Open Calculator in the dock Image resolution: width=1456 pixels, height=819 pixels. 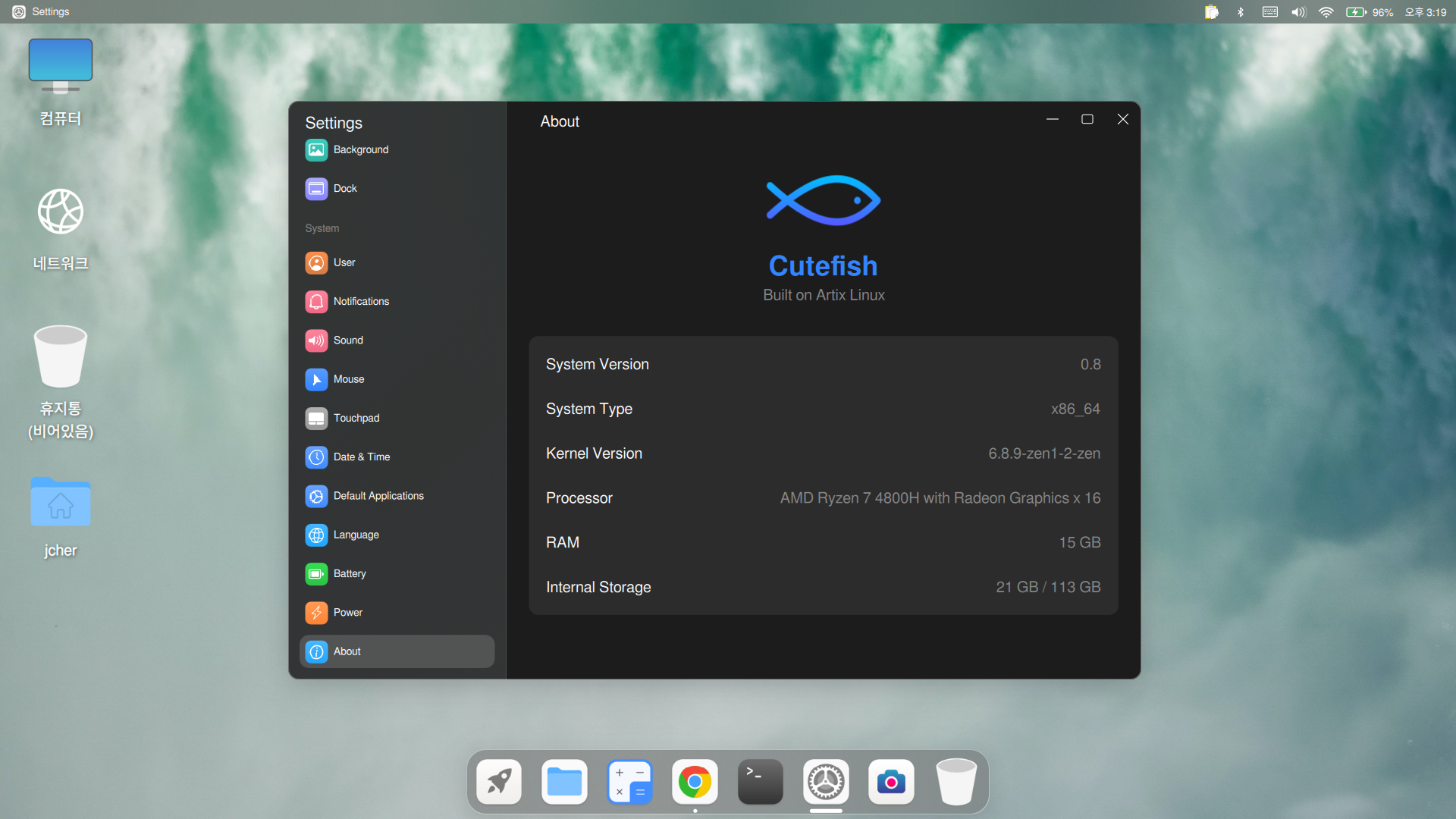coord(629,782)
